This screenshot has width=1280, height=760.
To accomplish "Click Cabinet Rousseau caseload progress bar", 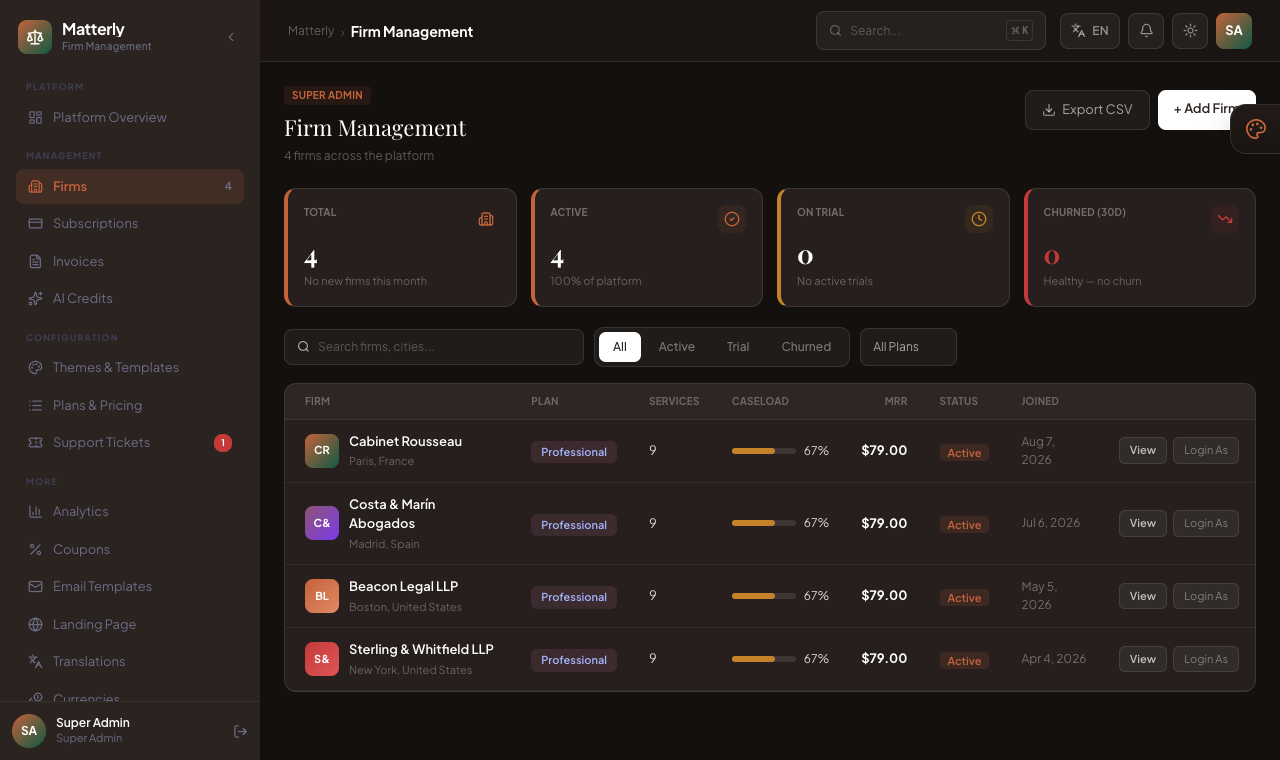I will coord(764,451).
